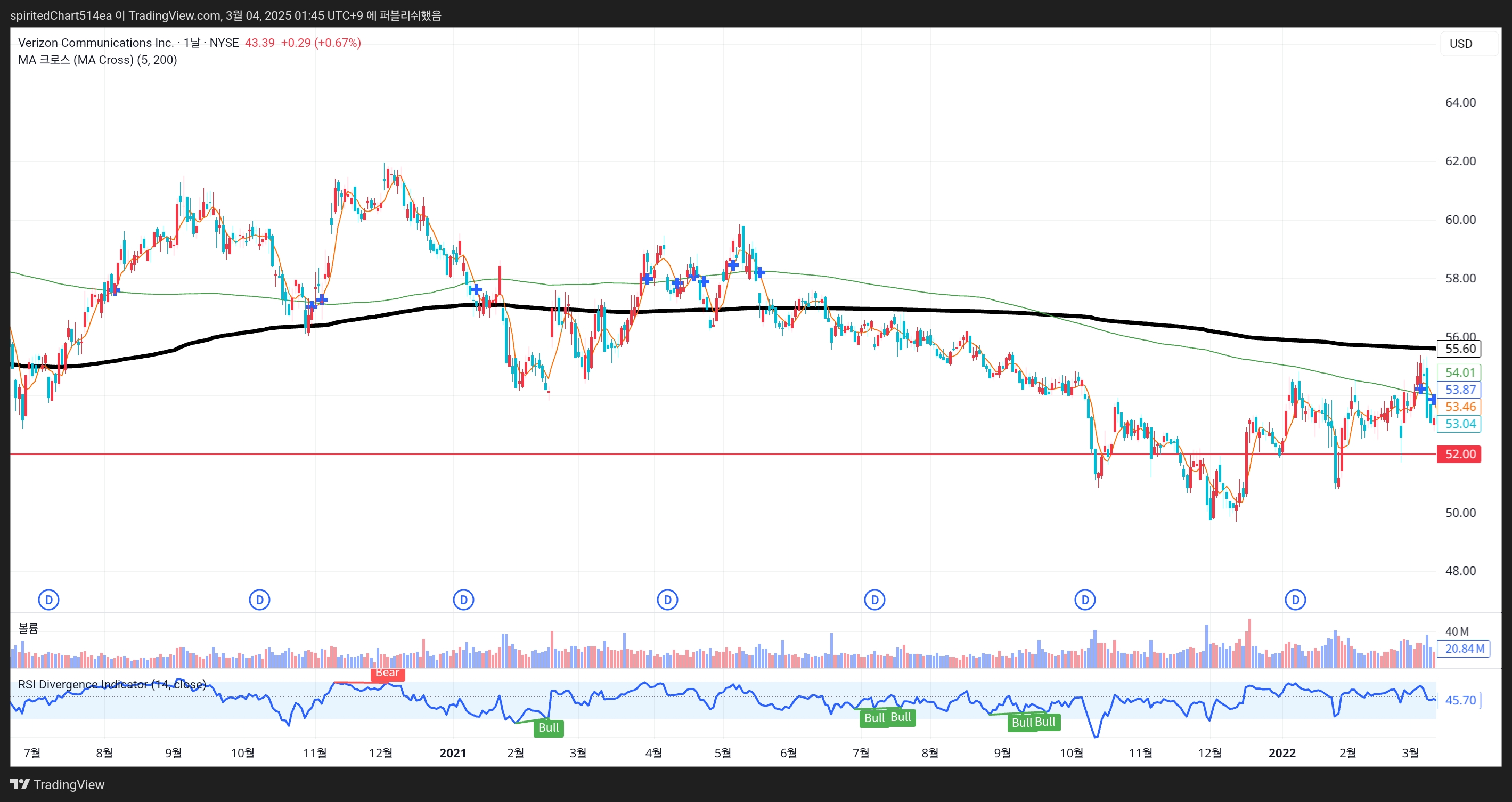Click the 53.46 orange price label
This screenshot has height=802, width=1512.
(x=1459, y=407)
